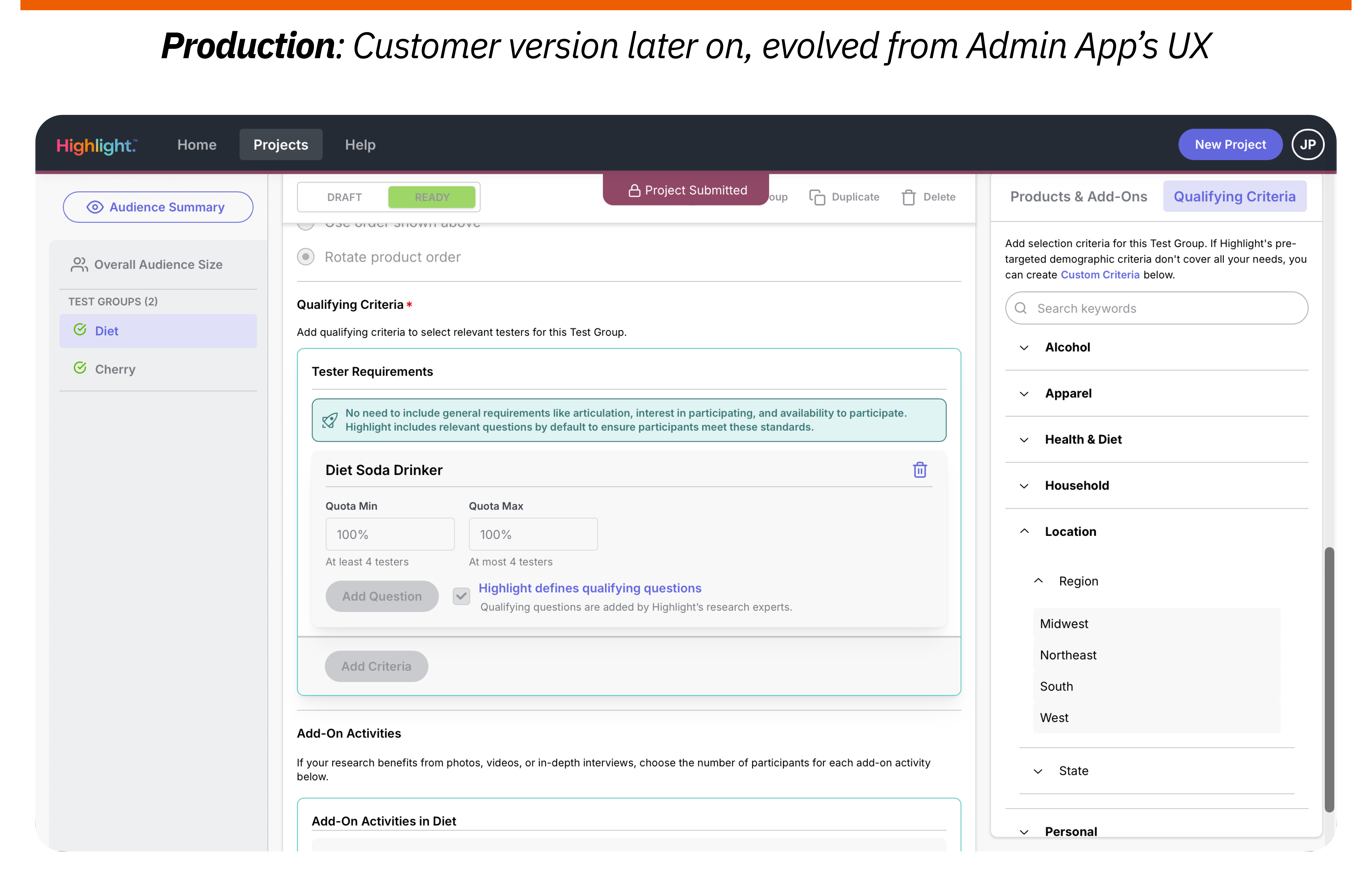Click the Add Criteria button

(376, 666)
